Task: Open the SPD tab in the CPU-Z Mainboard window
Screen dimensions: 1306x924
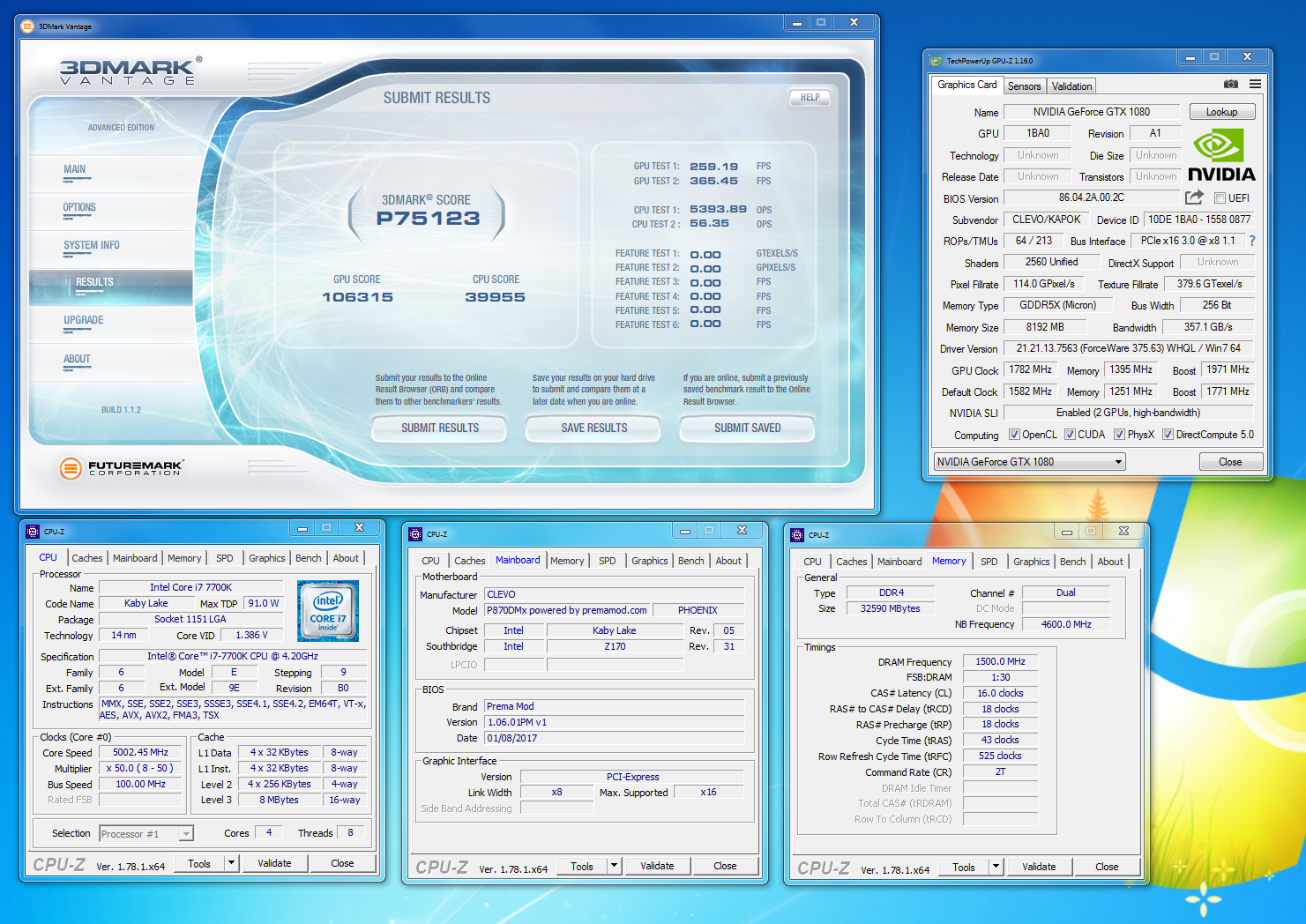Action: pyautogui.click(x=608, y=561)
